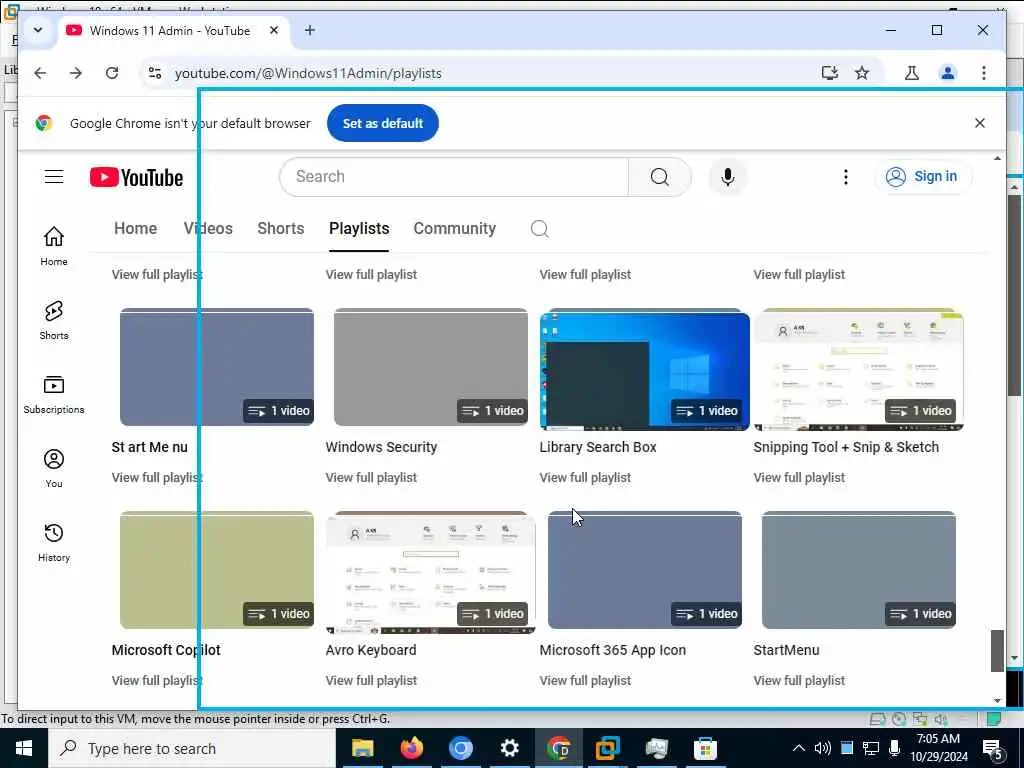The image size is (1024, 768).
Task: Open Chrome Labs flask icon
Action: [x=912, y=72]
